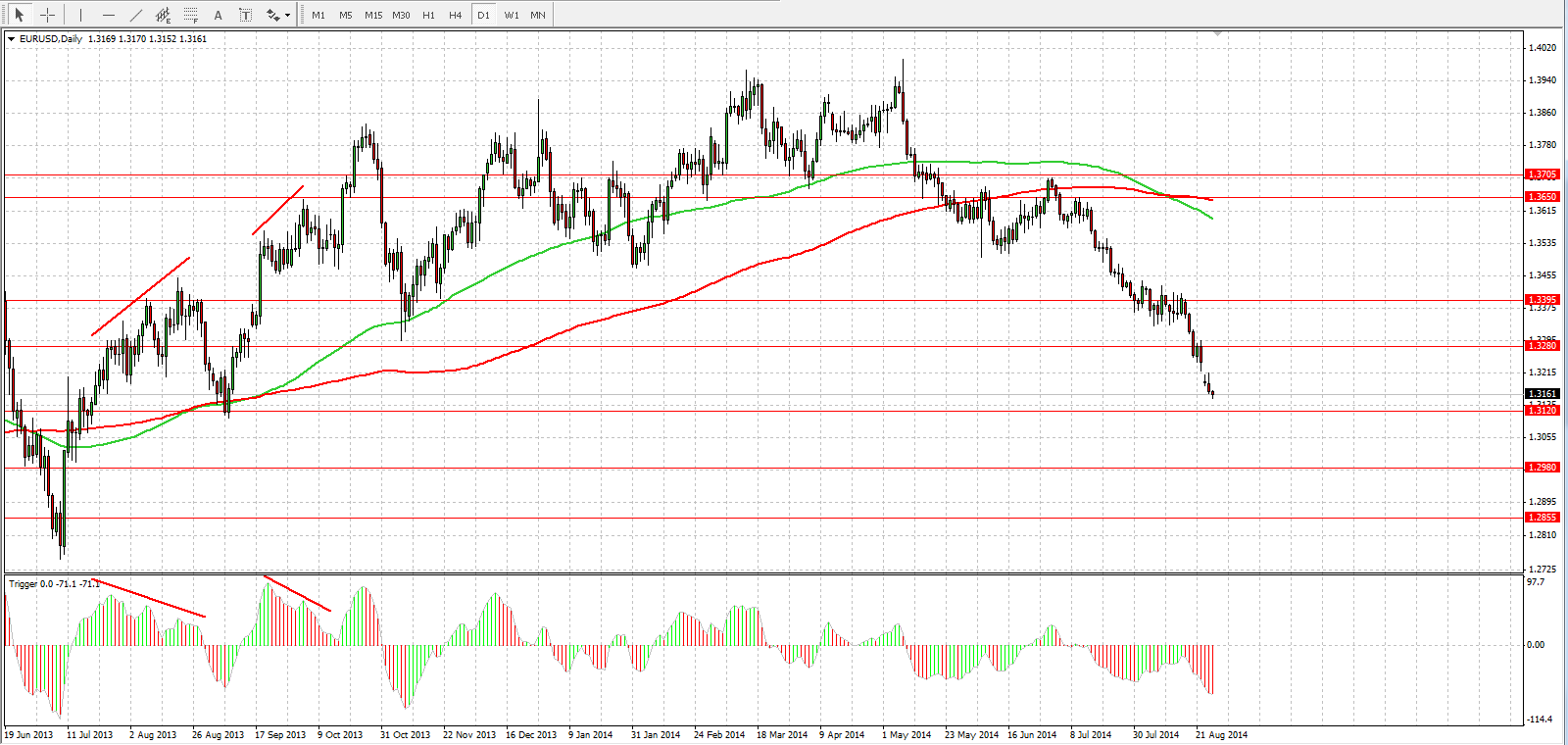Click the -114.4 indicator scale value
This screenshot has height=745, width=1568.
click(1540, 720)
